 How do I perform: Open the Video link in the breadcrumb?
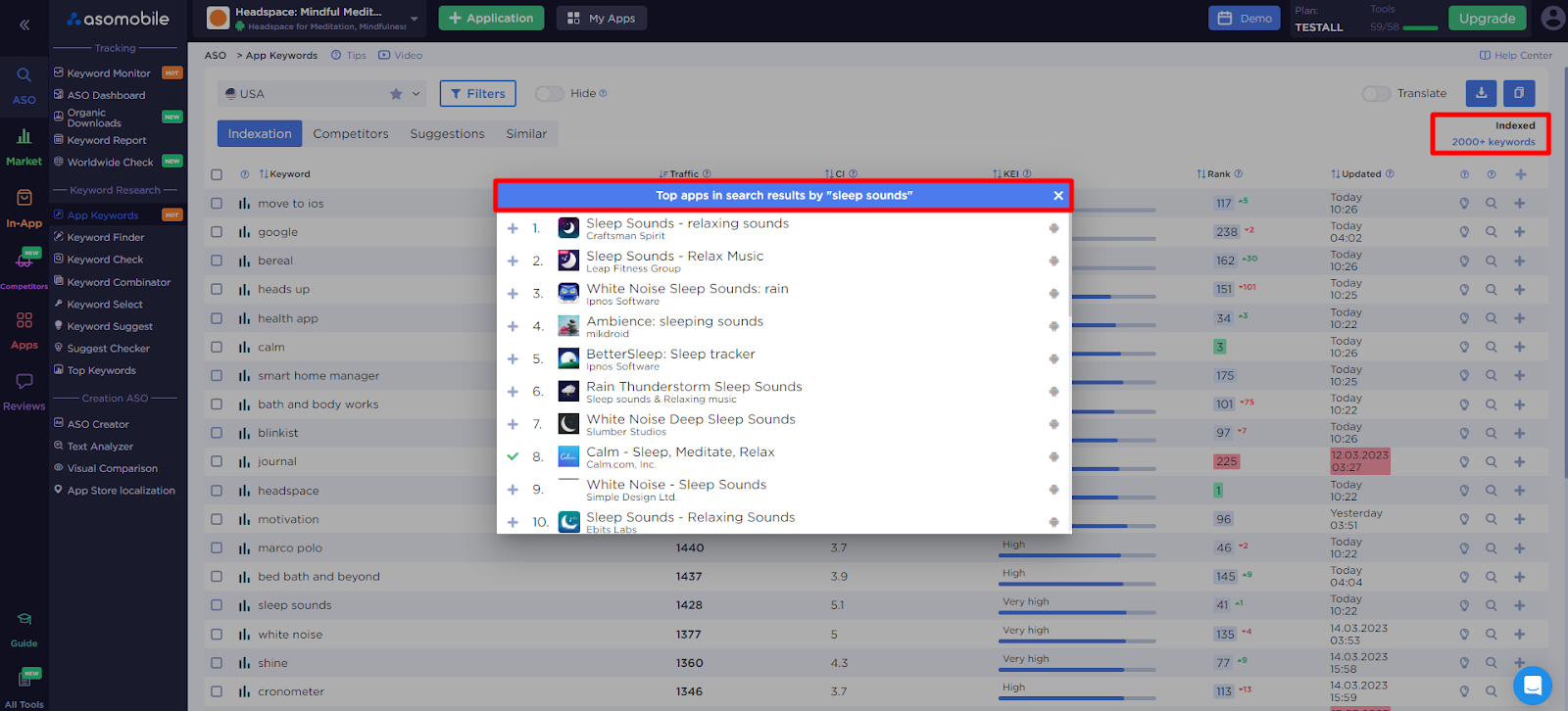click(x=401, y=56)
